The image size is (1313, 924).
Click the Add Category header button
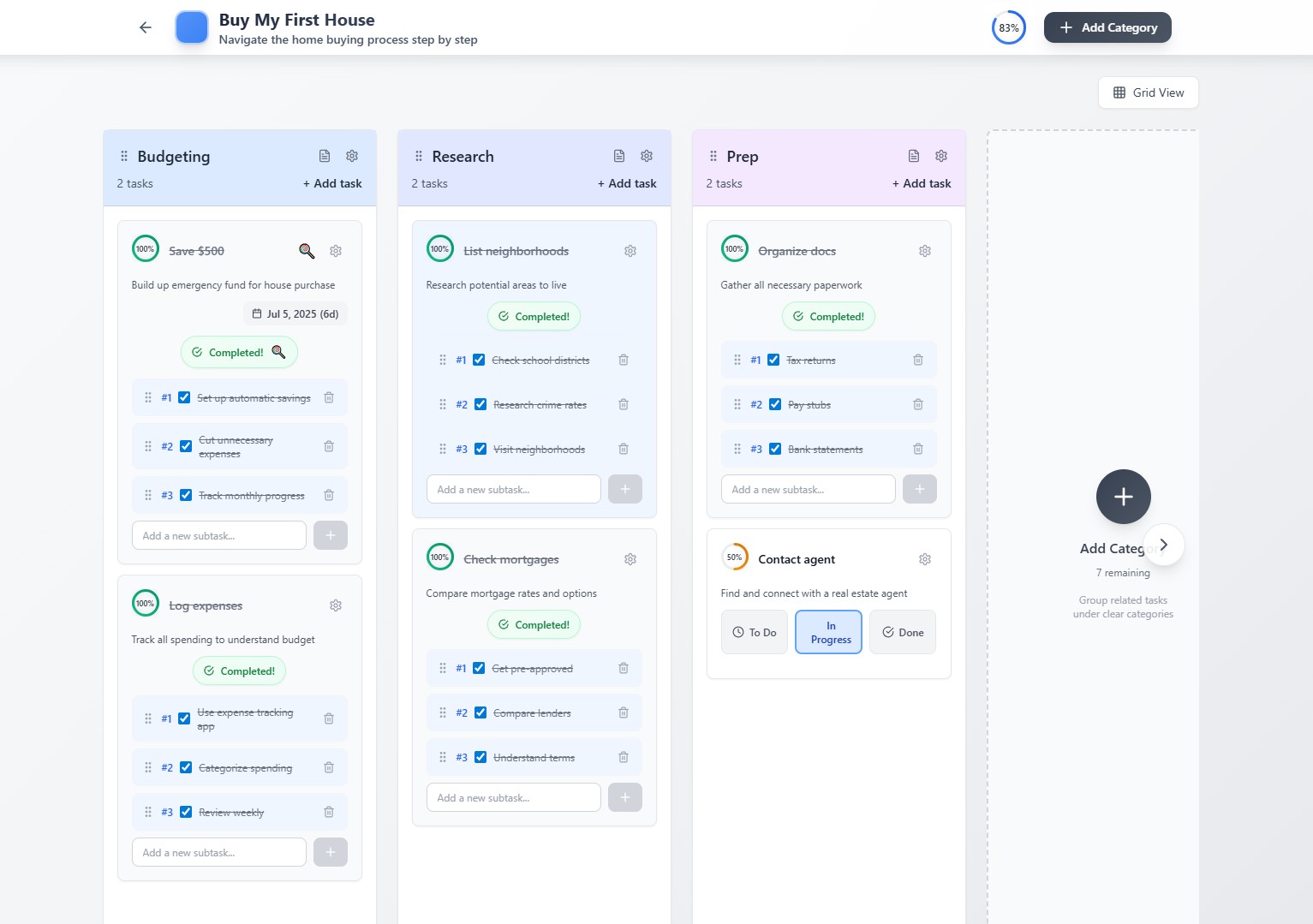[1107, 27]
